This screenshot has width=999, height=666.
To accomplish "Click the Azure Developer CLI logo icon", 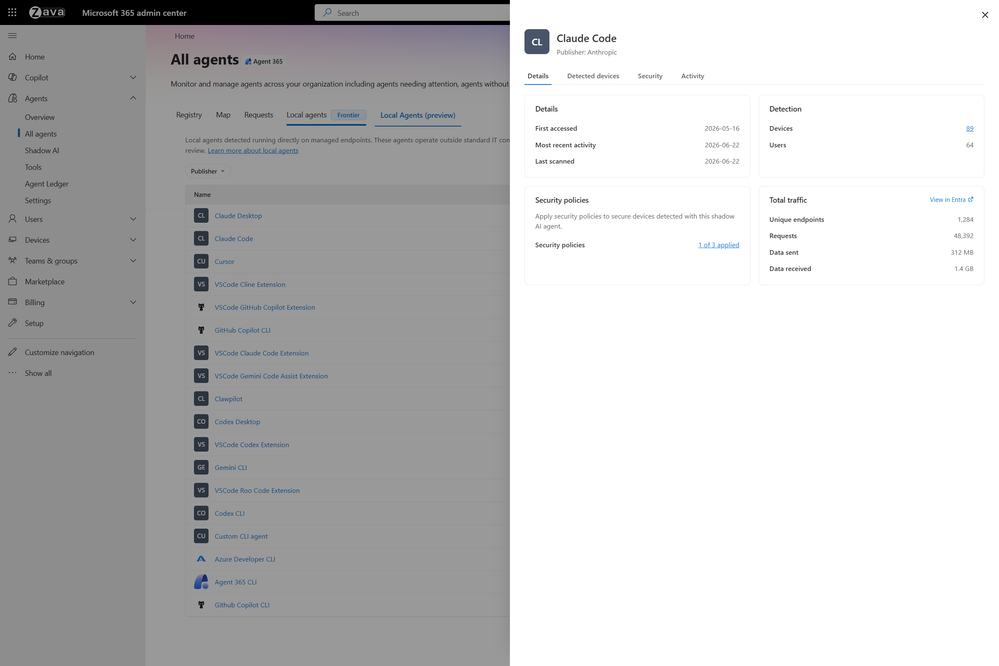I will [x=201, y=559].
